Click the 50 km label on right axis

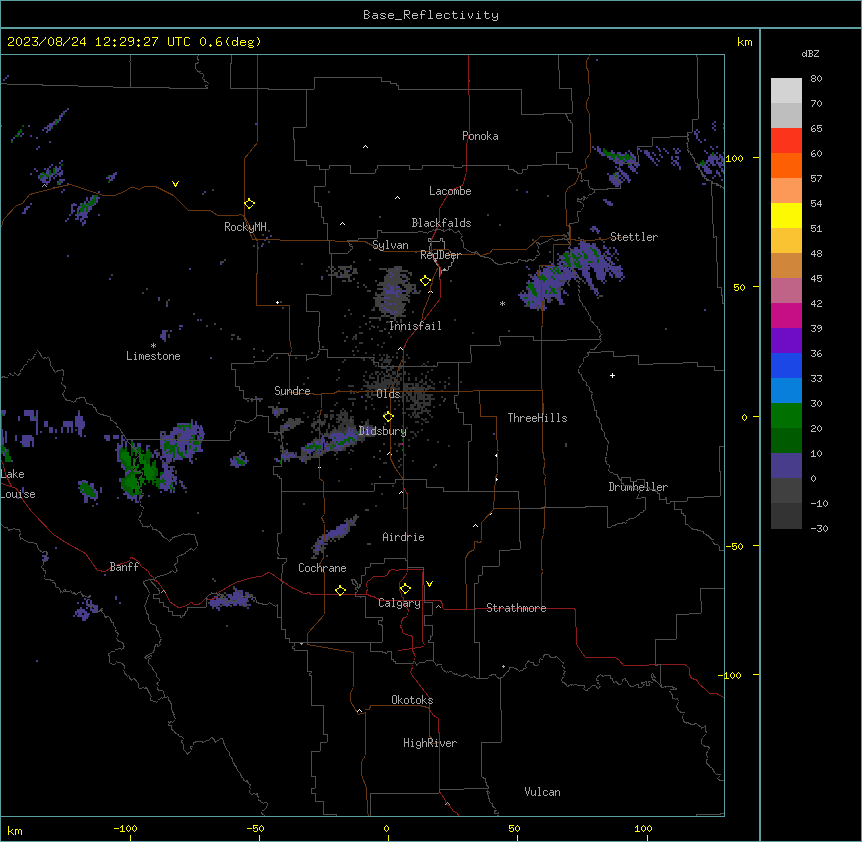pos(739,287)
